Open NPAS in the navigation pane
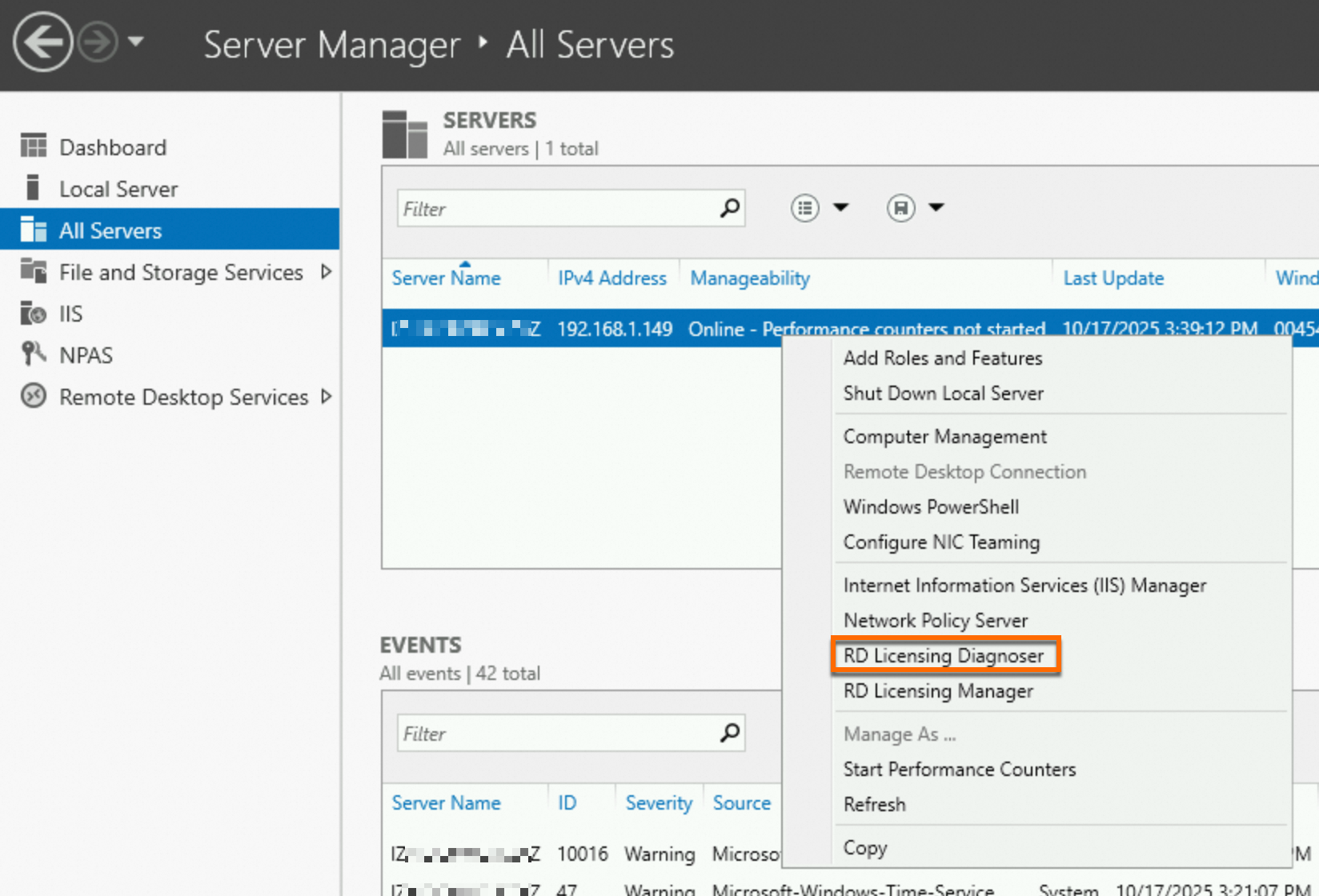This screenshot has height=896, width=1319. tap(86, 355)
